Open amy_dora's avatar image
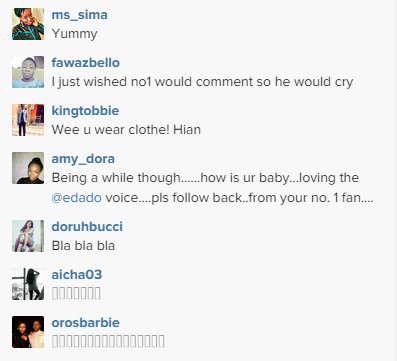The height and width of the screenshot is (361, 397). point(28,168)
